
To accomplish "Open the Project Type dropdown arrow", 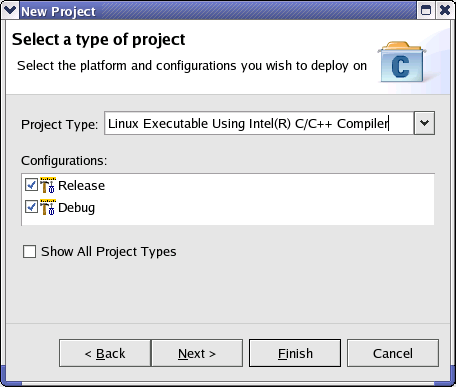I will click(424, 123).
